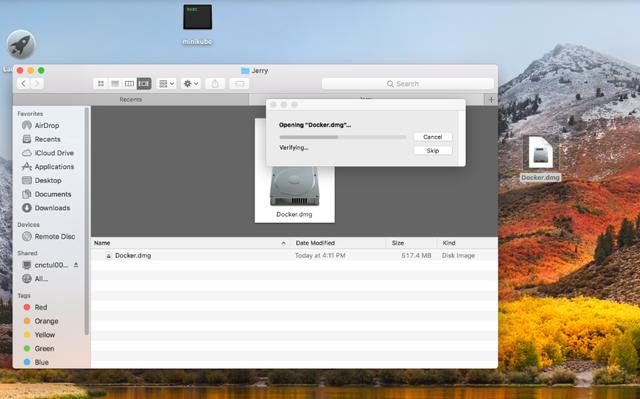
Task: Click the Share toolbar button
Action: (215, 84)
